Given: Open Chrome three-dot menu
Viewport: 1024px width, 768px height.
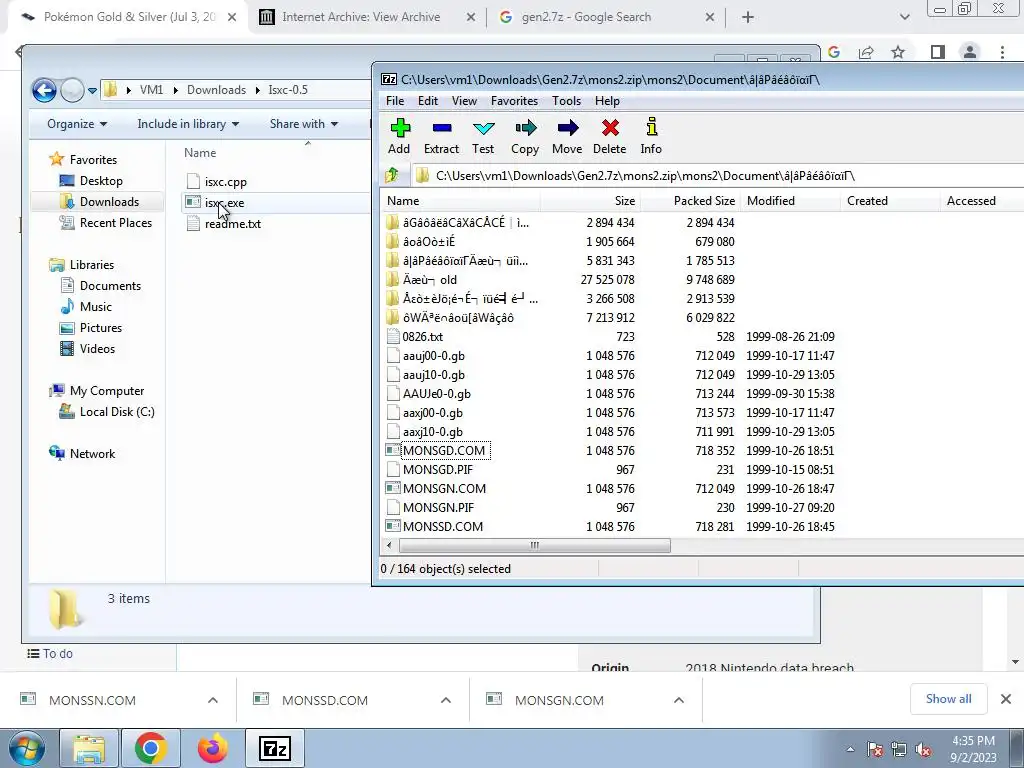Looking at the screenshot, I should 1002,52.
